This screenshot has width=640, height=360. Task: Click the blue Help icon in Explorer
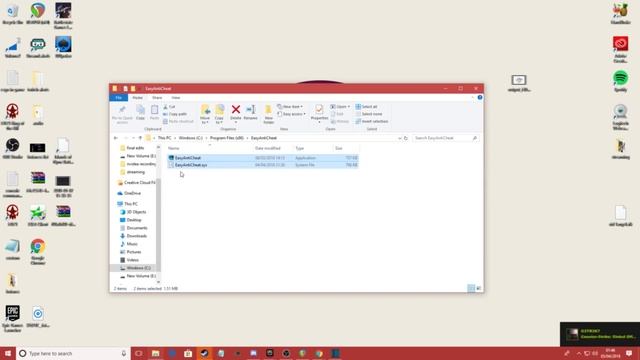480,98
